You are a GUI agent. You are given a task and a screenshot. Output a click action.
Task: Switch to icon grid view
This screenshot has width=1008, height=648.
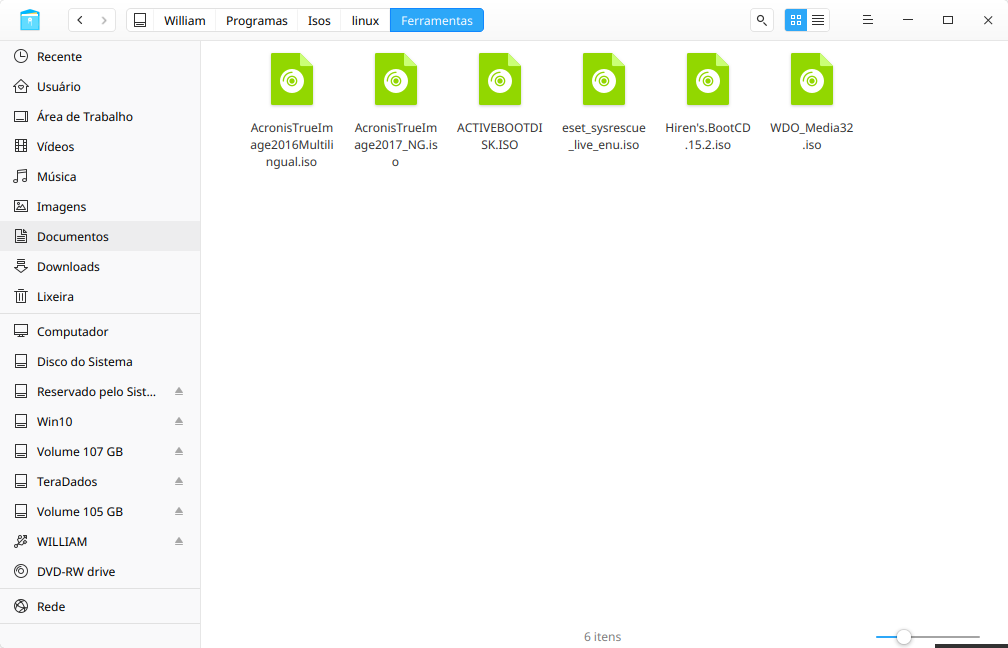796,21
